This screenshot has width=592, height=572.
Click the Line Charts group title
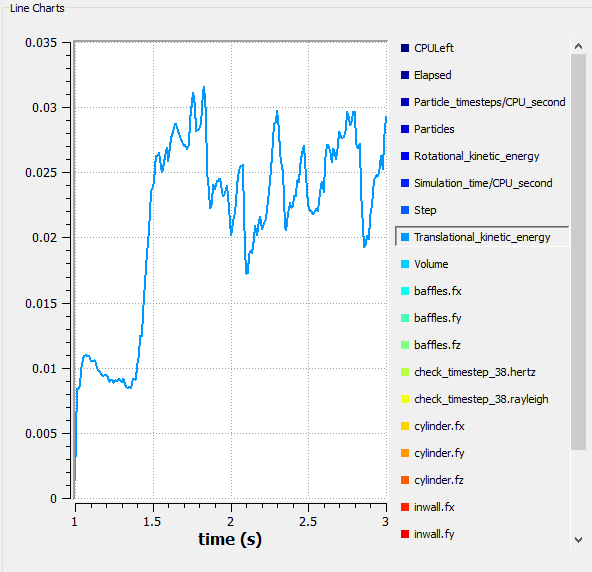point(37,8)
